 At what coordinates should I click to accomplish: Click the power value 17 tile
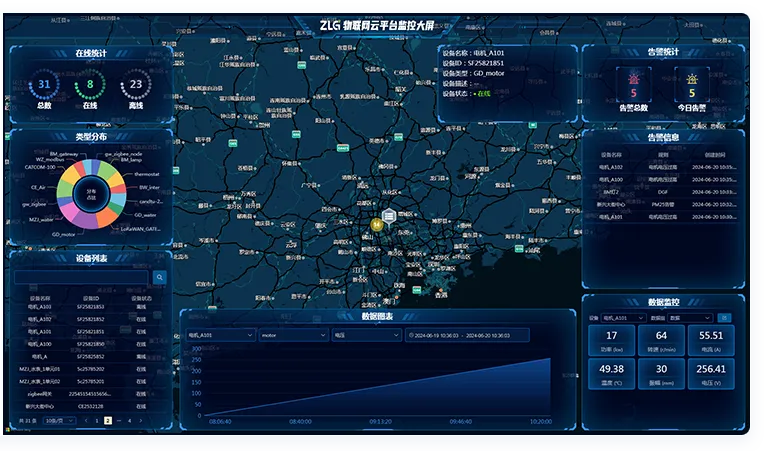pyautogui.click(x=611, y=340)
